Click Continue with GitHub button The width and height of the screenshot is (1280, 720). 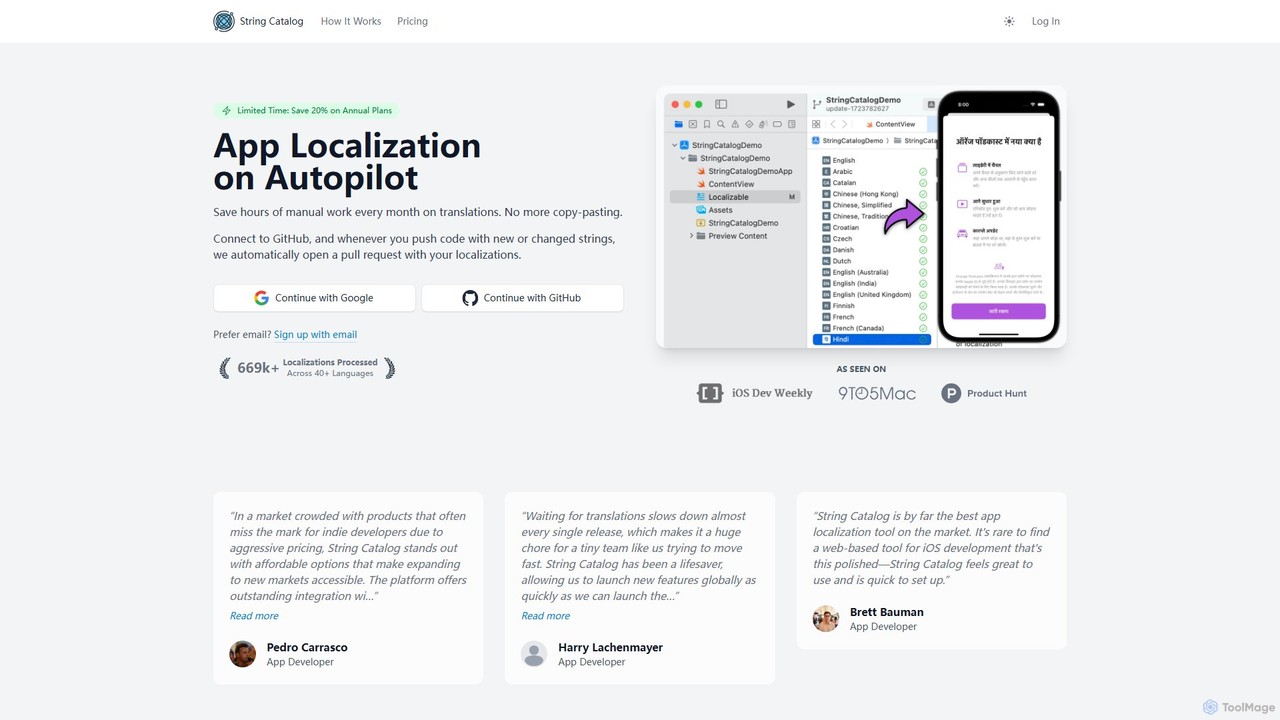pyautogui.click(x=522, y=298)
